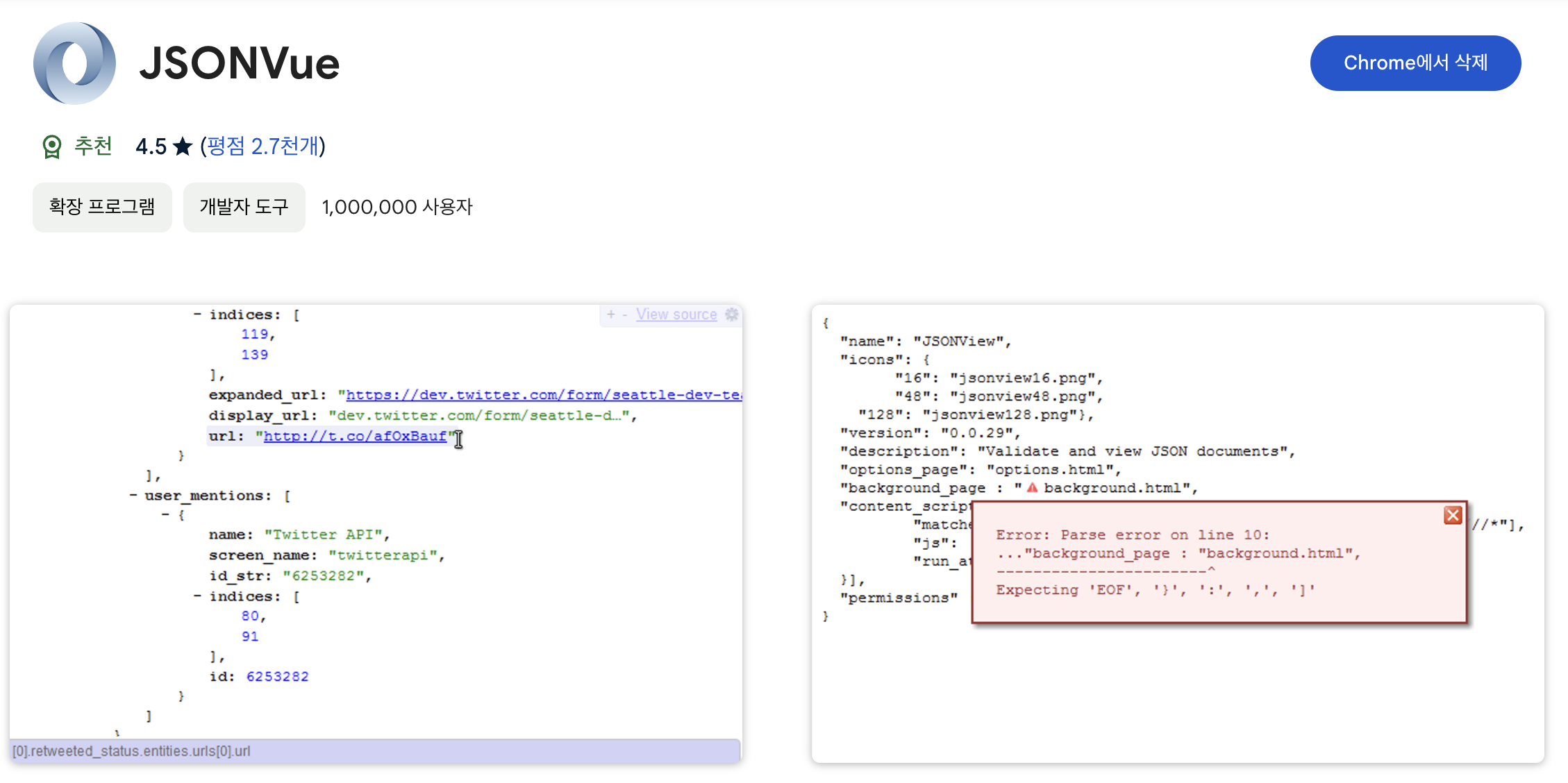Click the number 139 in indices
The width and height of the screenshot is (1568, 783).
point(255,355)
